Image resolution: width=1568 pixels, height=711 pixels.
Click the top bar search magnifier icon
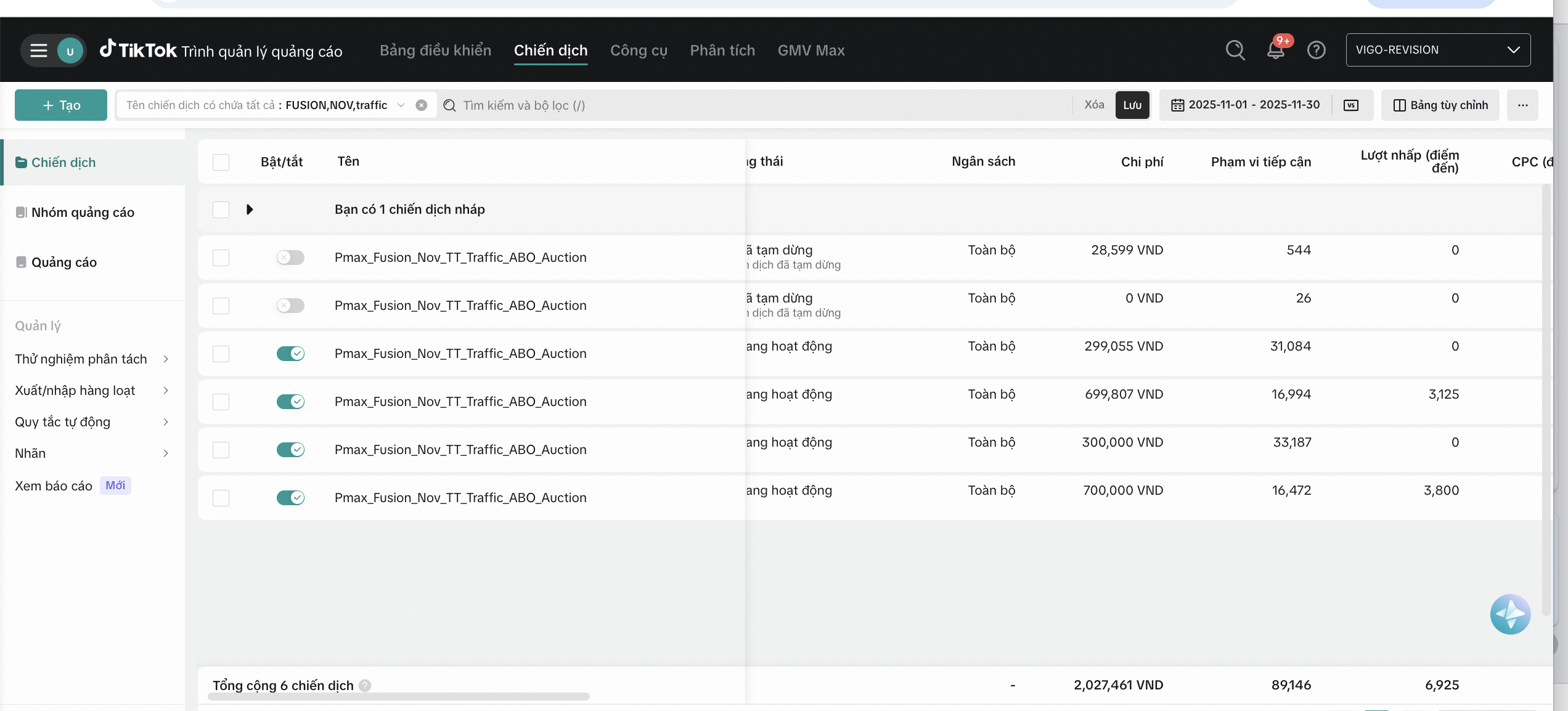(x=1235, y=50)
